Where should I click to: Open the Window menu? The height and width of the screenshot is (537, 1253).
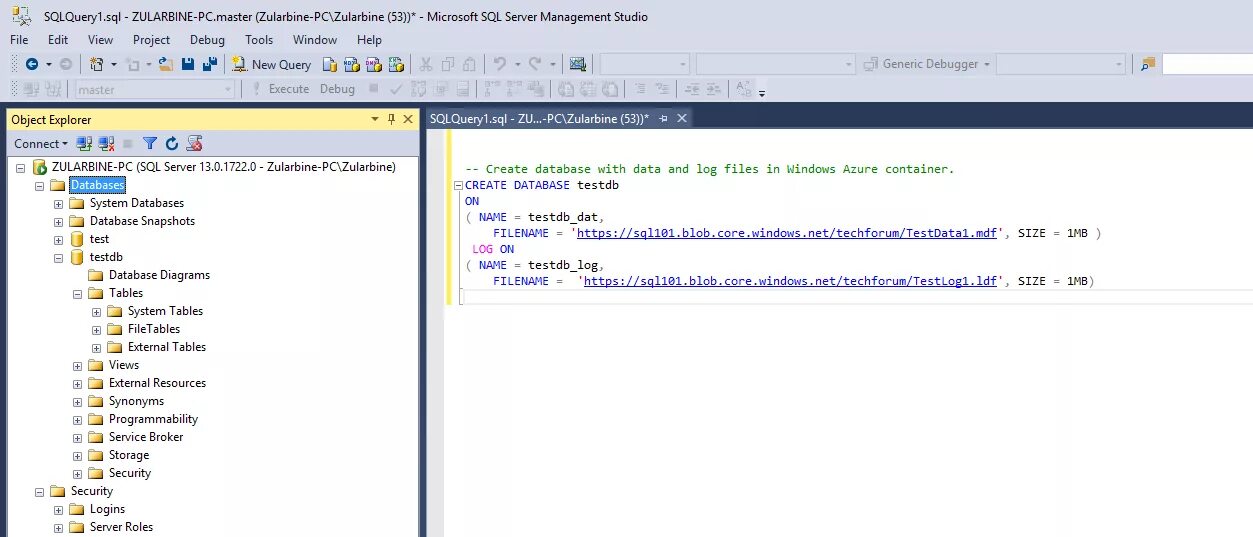[x=315, y=40]
